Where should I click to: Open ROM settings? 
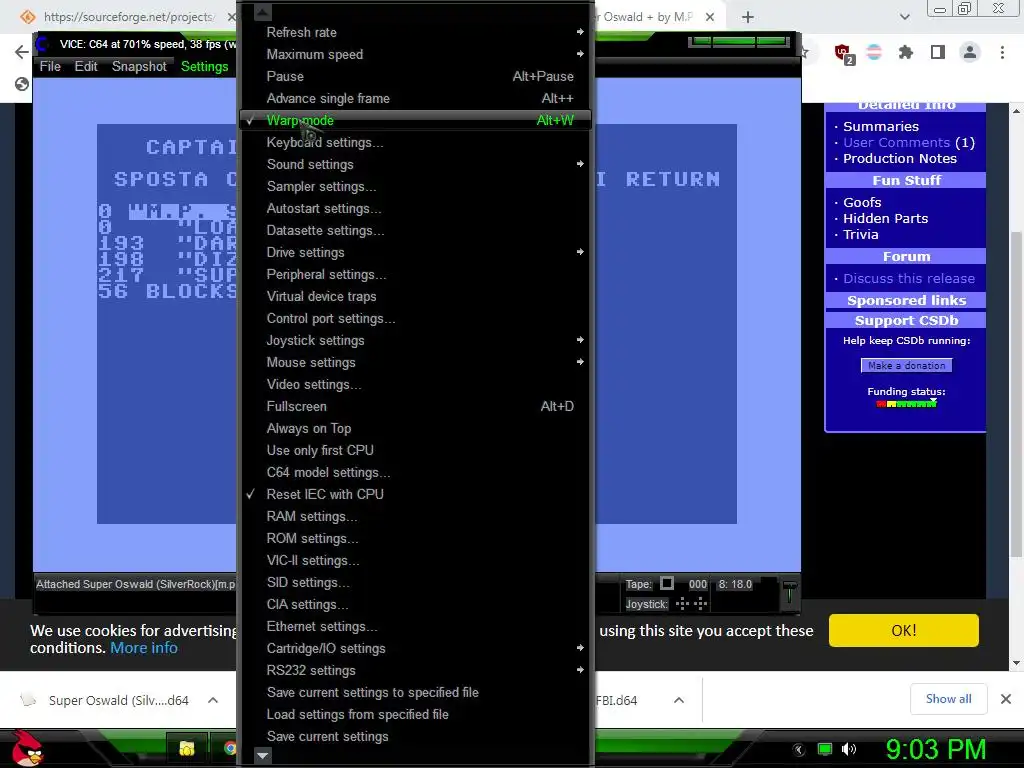point(415,539)
